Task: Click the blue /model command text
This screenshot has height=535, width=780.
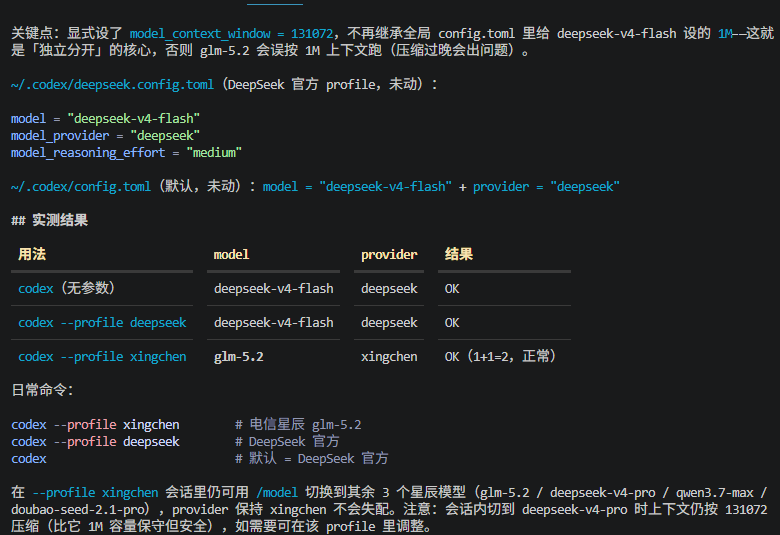Action: 277,493
